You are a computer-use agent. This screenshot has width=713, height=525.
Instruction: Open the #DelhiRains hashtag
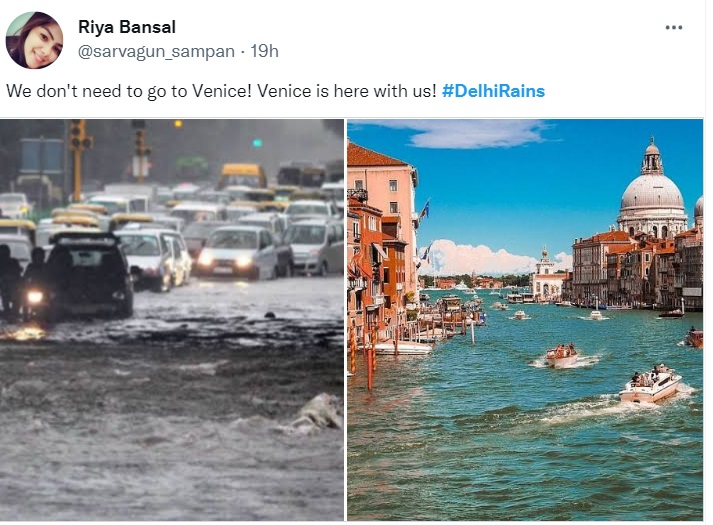point(493,91)
